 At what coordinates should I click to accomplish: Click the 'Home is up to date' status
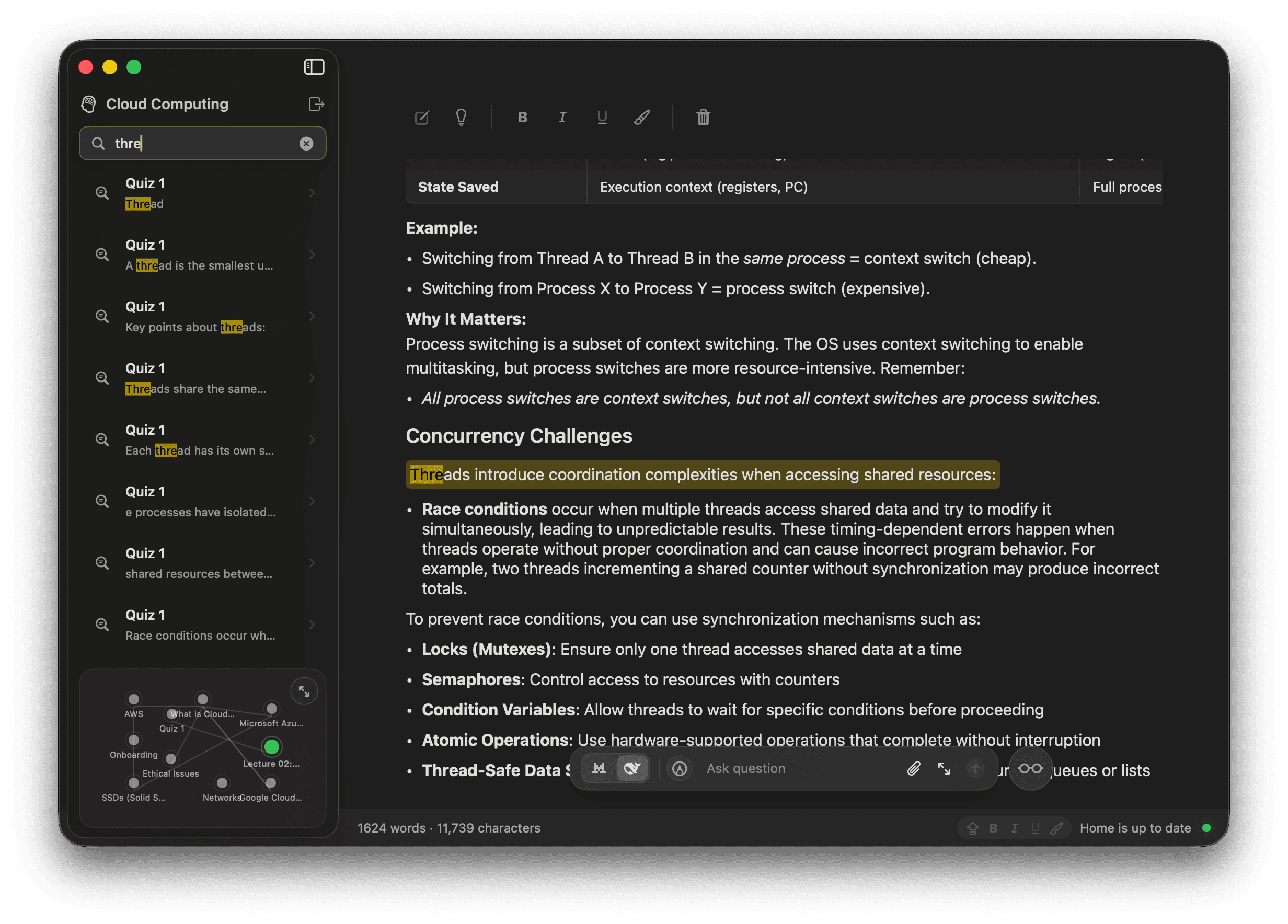[x=1135, y=828]
